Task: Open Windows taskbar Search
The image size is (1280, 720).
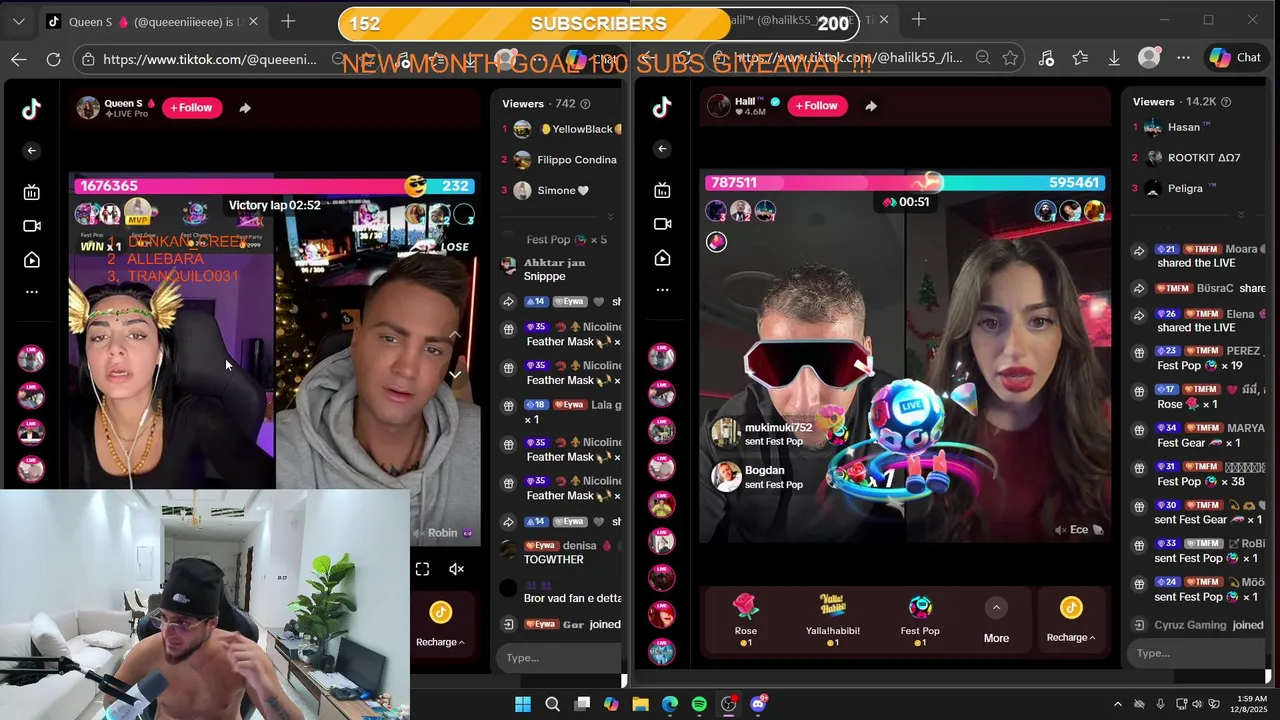Action: pyautogui.click(x=552, y=704)
